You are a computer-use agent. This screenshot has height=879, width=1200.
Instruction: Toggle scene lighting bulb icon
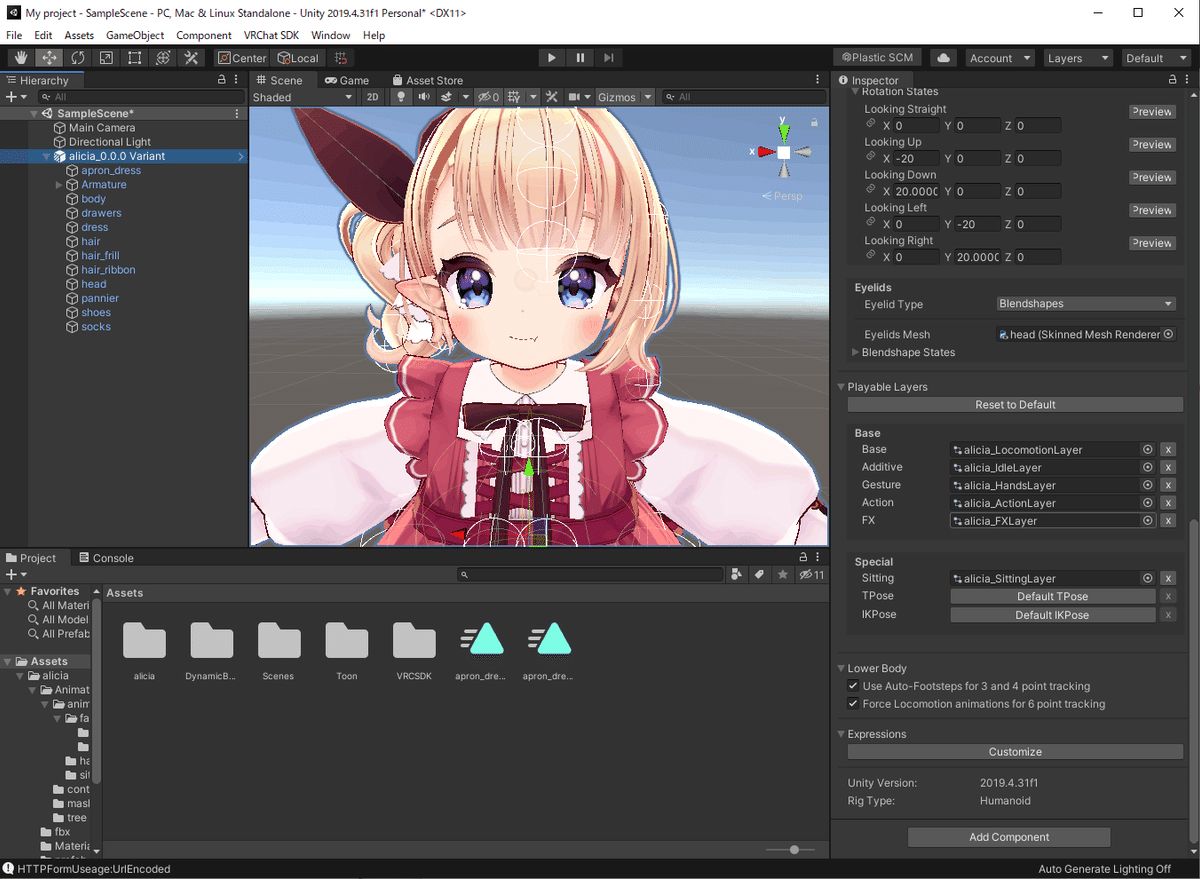pos(401,97)
